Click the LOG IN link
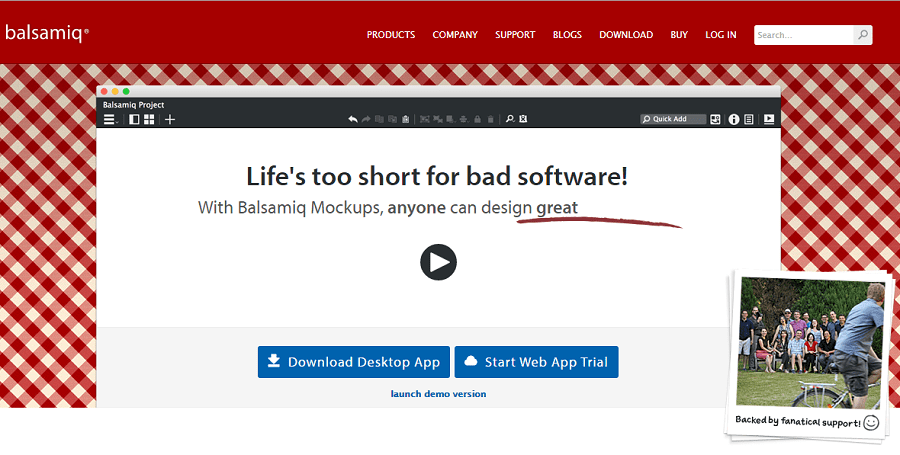 pos(721,35)
